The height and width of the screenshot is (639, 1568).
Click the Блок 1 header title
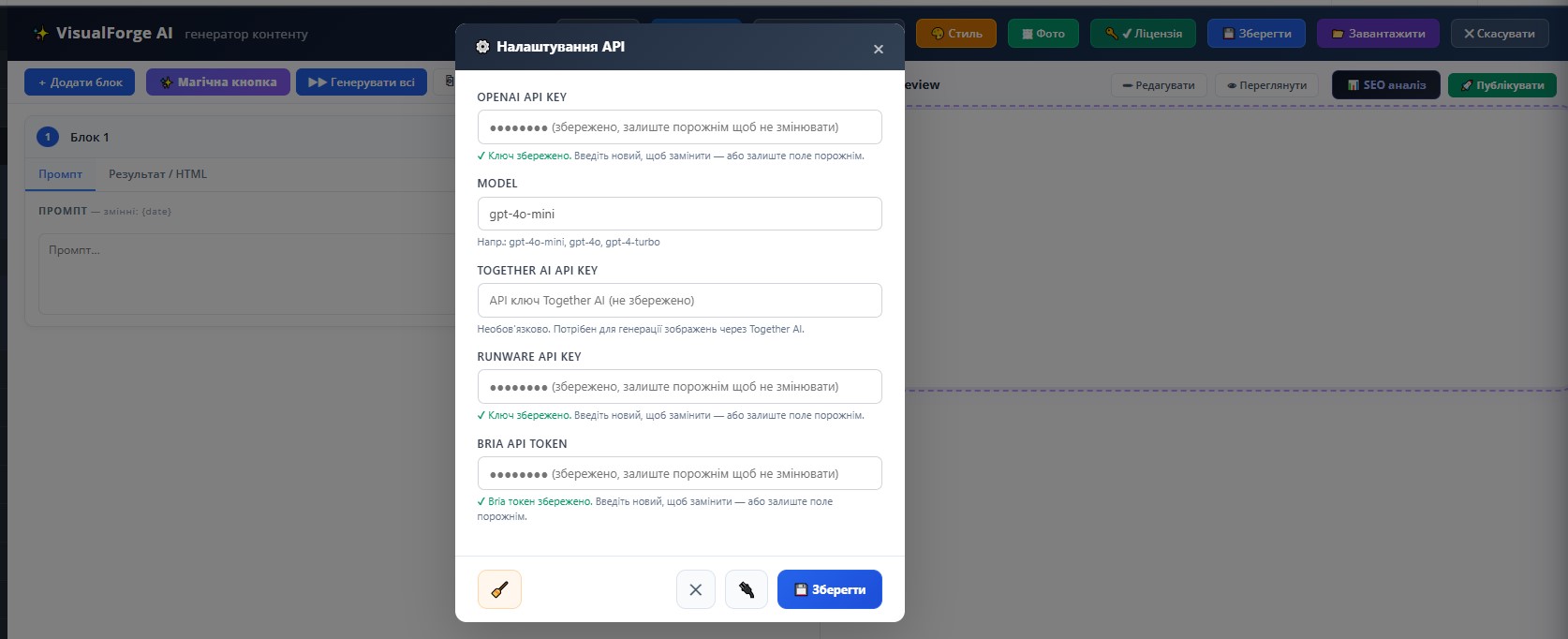90,138
